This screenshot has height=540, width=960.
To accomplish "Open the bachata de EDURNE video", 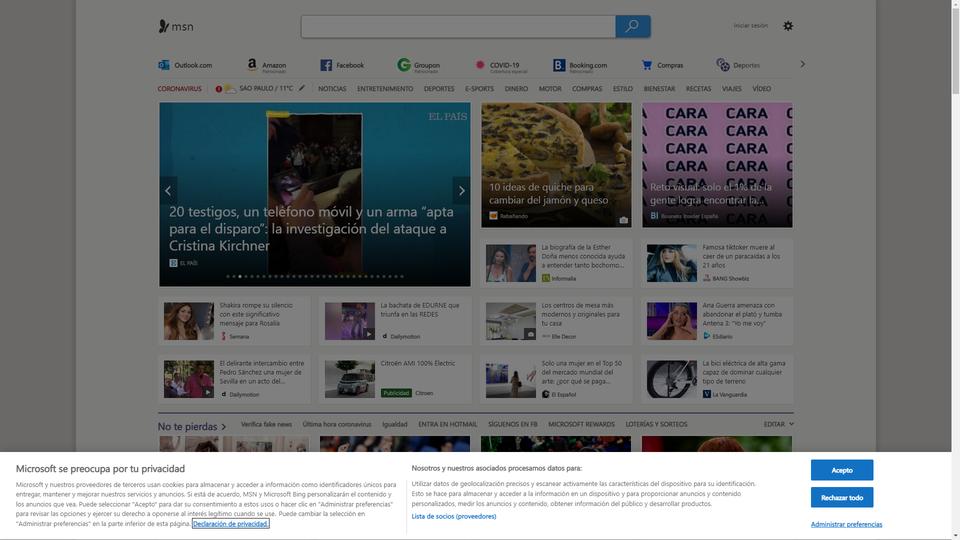I will (395, 321).
